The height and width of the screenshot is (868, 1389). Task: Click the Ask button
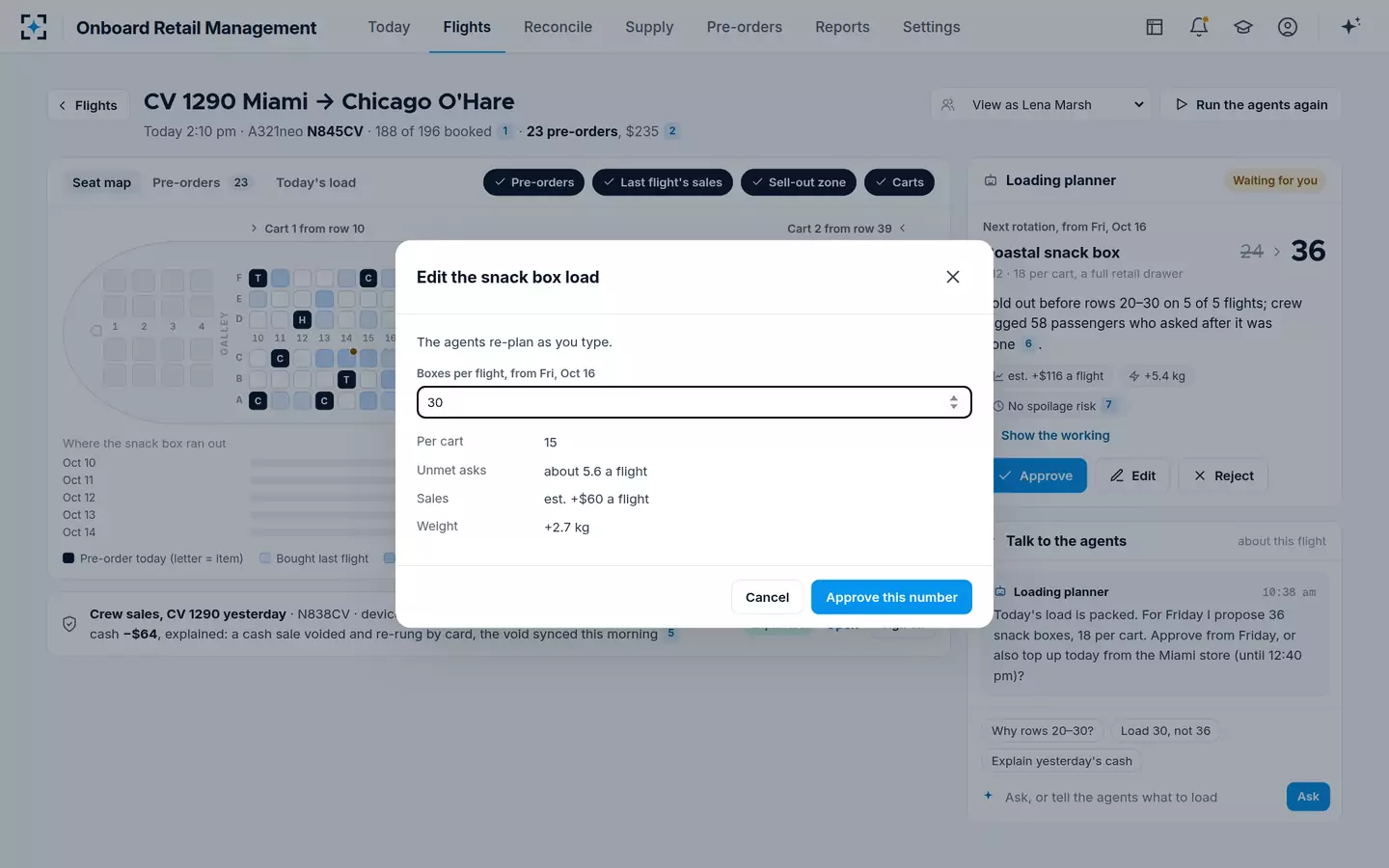1308,797
